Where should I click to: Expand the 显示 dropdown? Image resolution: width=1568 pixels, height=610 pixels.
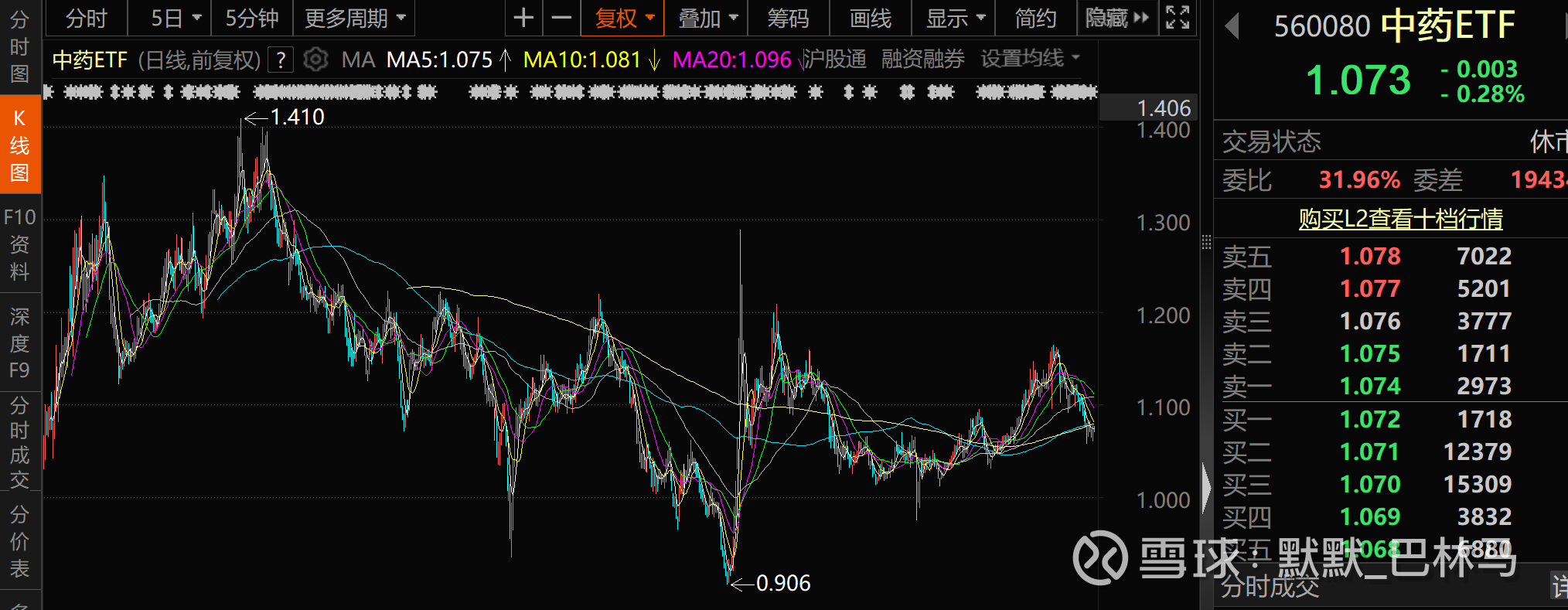(956, 18)
